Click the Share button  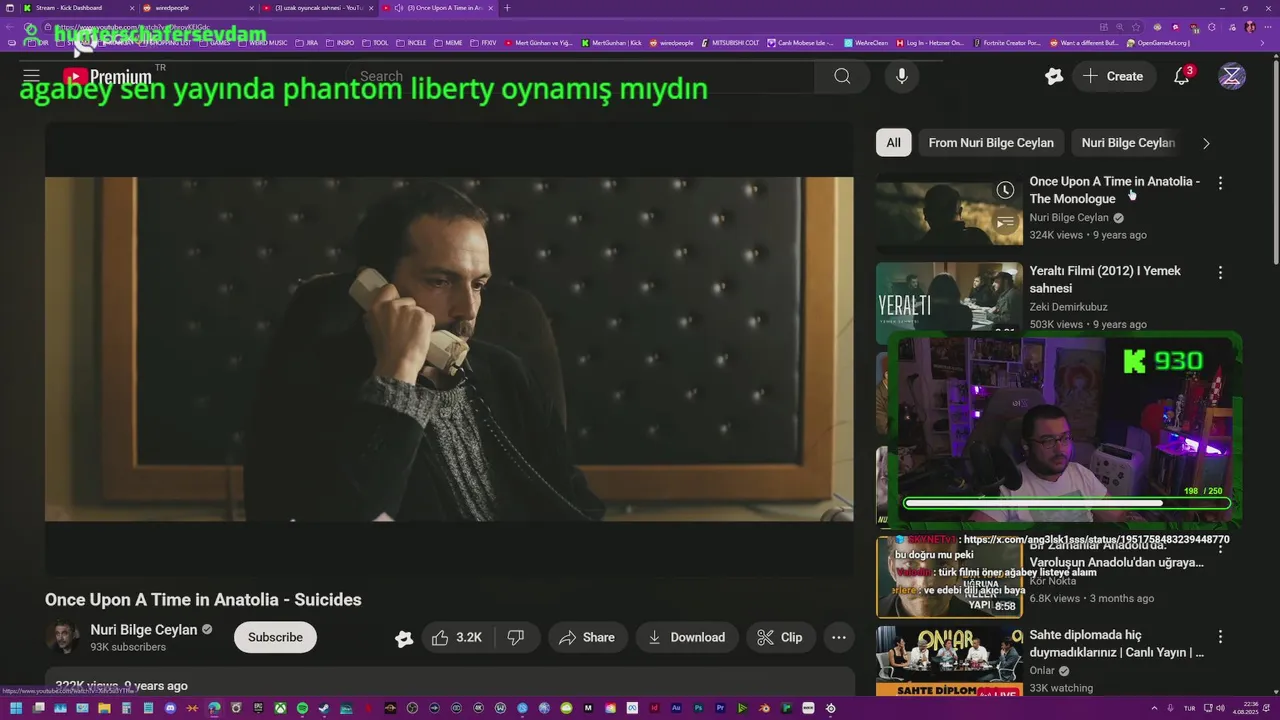(x=587, y=637)
